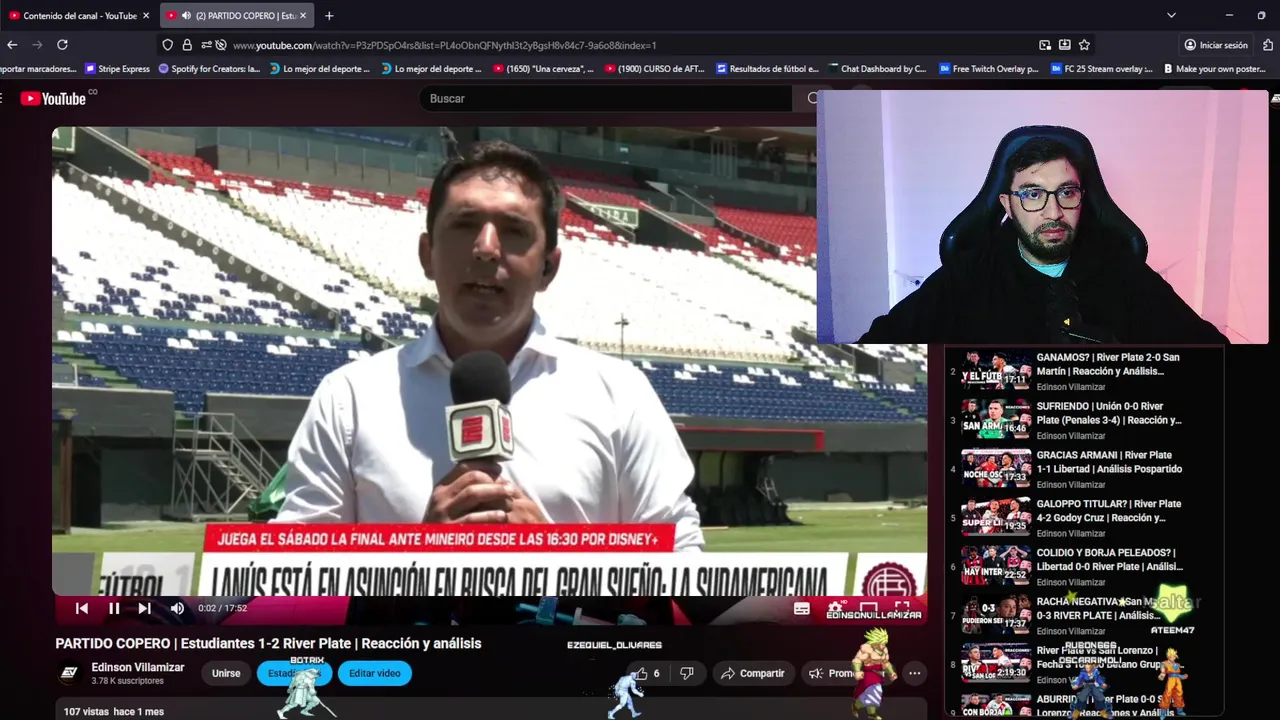Click RACHA NEGATIVA playlist video thumbnail
1280x720 pixels.
996,615
